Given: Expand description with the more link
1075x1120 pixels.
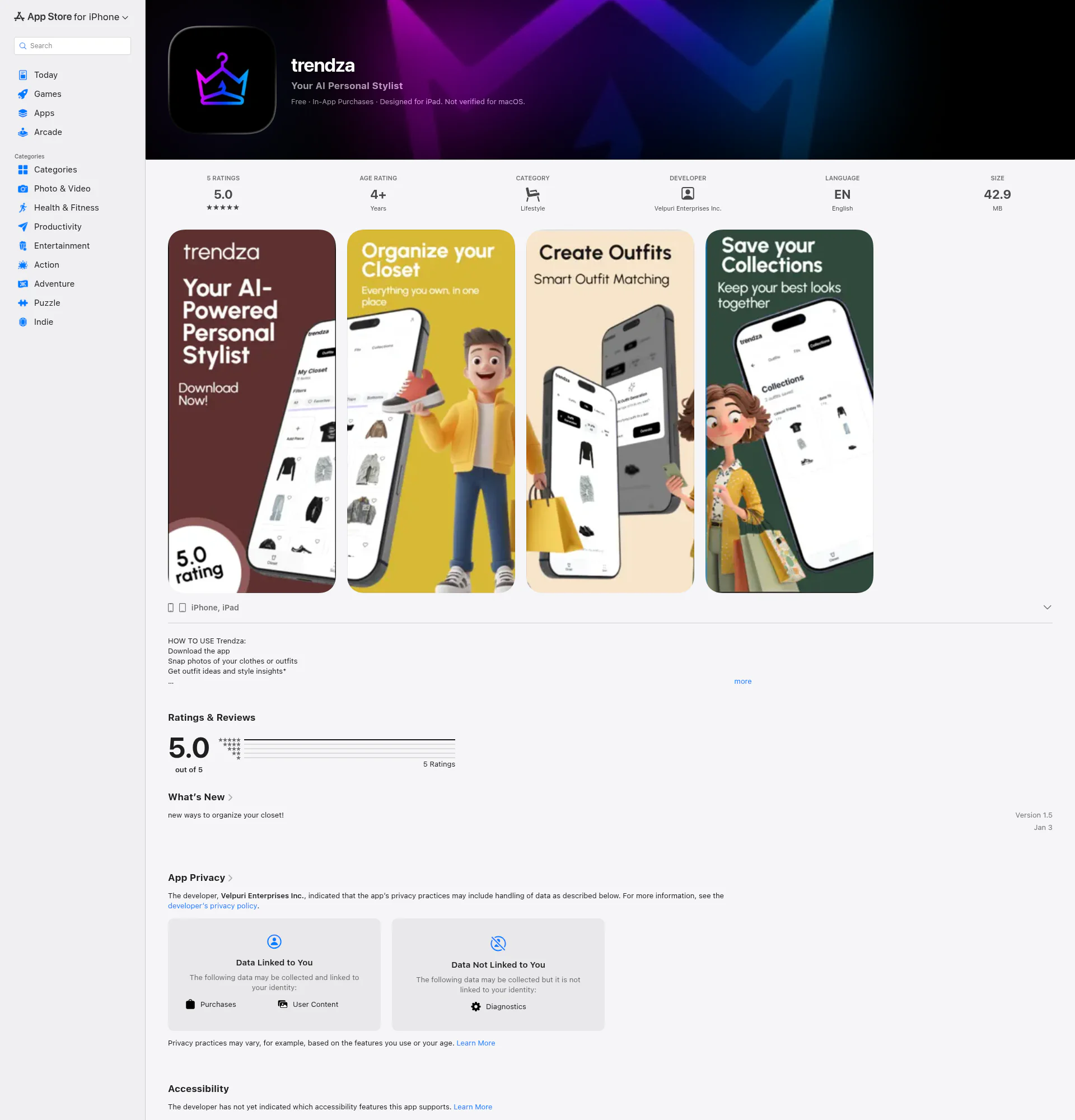Looking at the screenshot, I should [742, 681].
